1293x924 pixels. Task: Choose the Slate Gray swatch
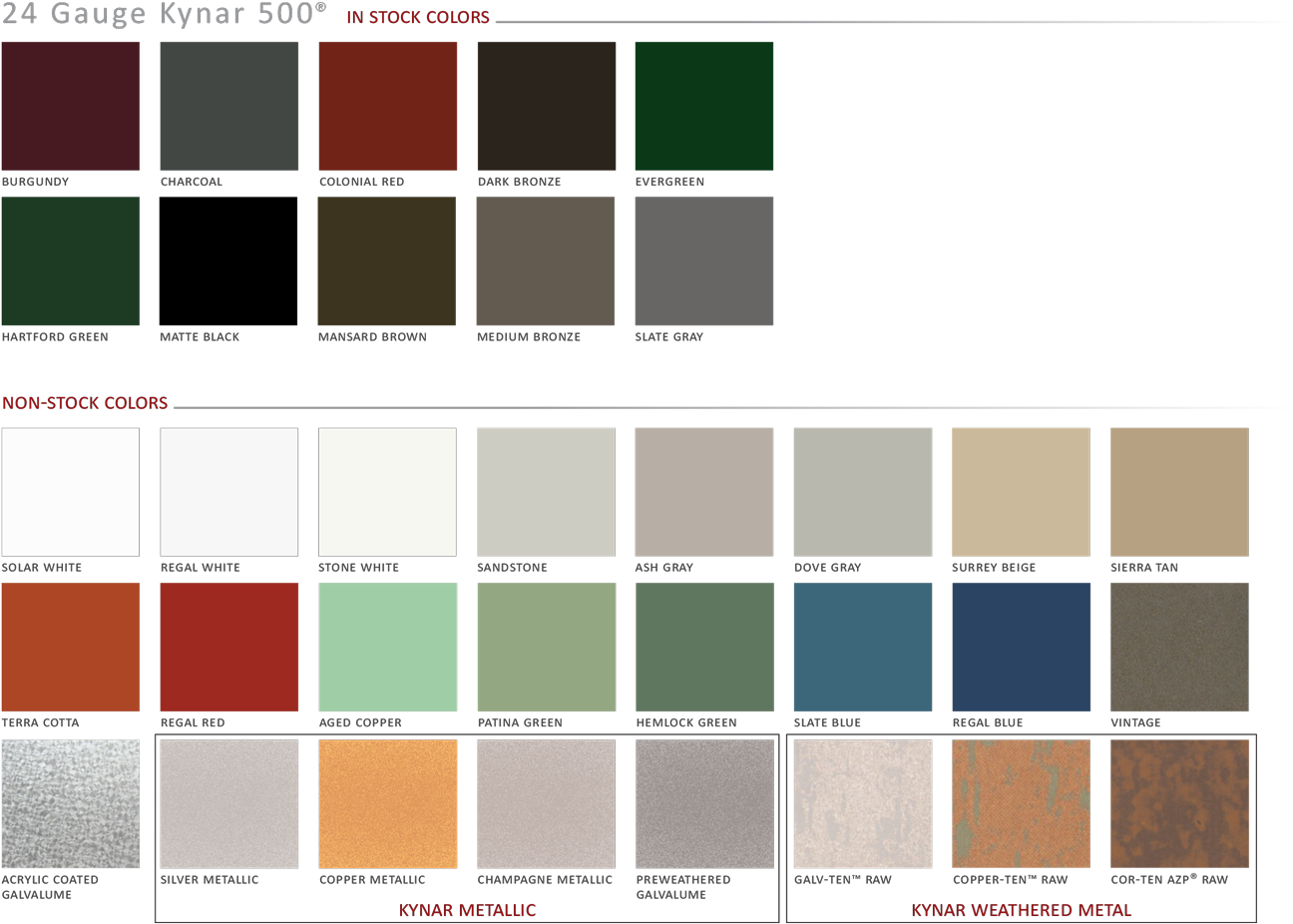tap(704, 260)
